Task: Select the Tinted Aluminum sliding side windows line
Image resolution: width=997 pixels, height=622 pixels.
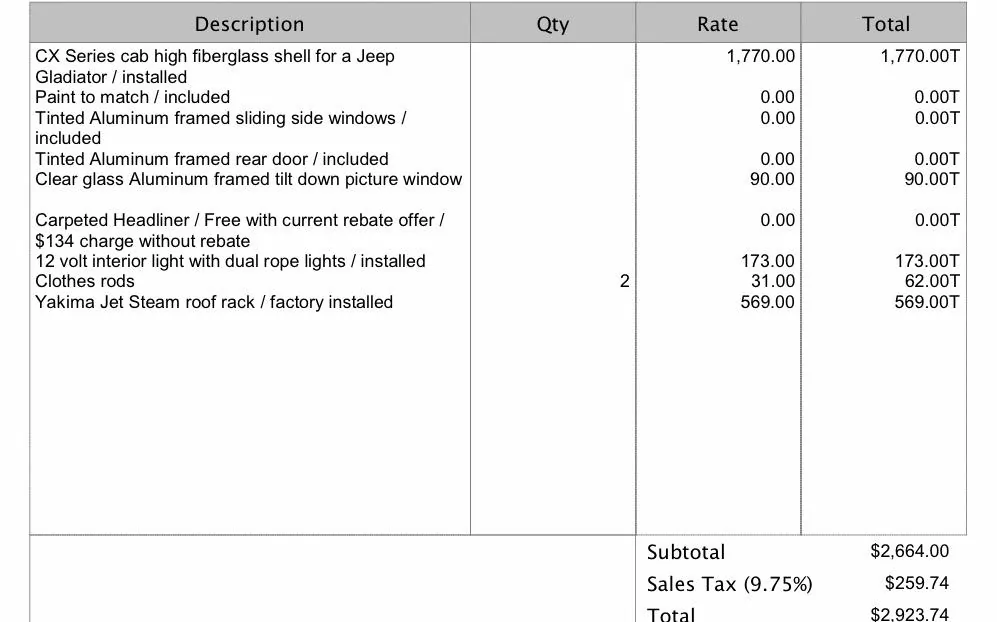Action: point(221,128)
